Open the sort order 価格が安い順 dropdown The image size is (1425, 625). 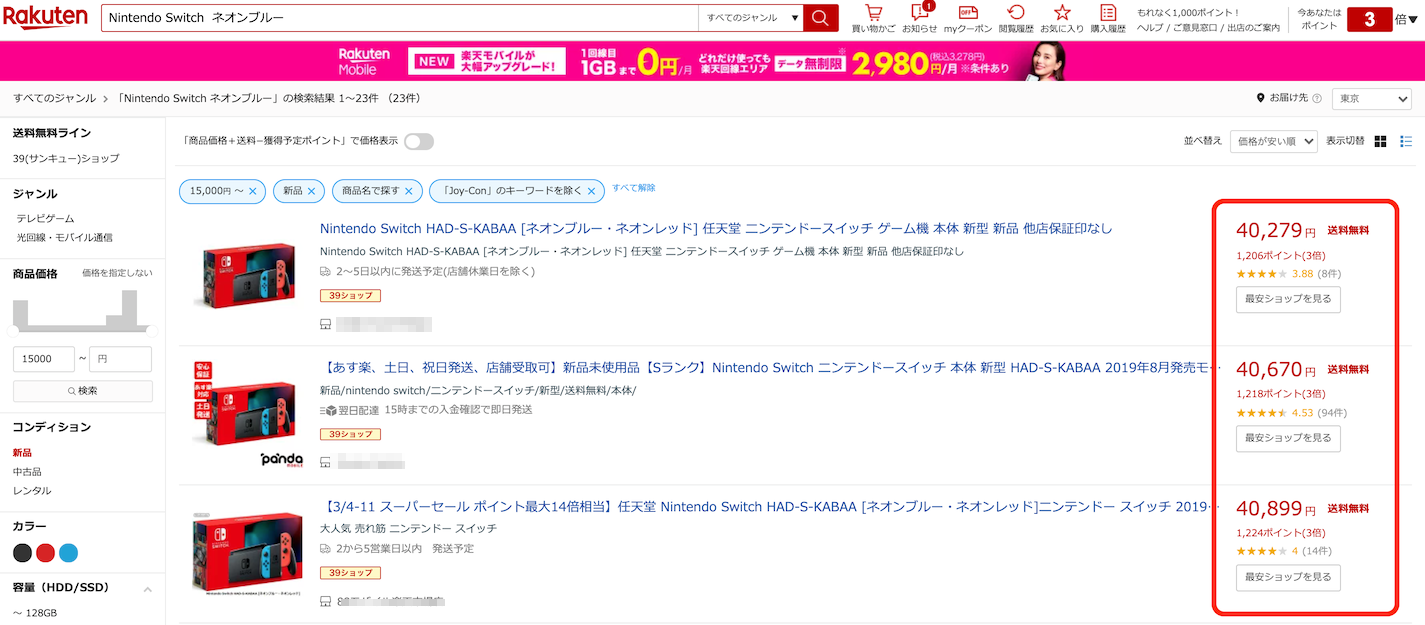1273,142
